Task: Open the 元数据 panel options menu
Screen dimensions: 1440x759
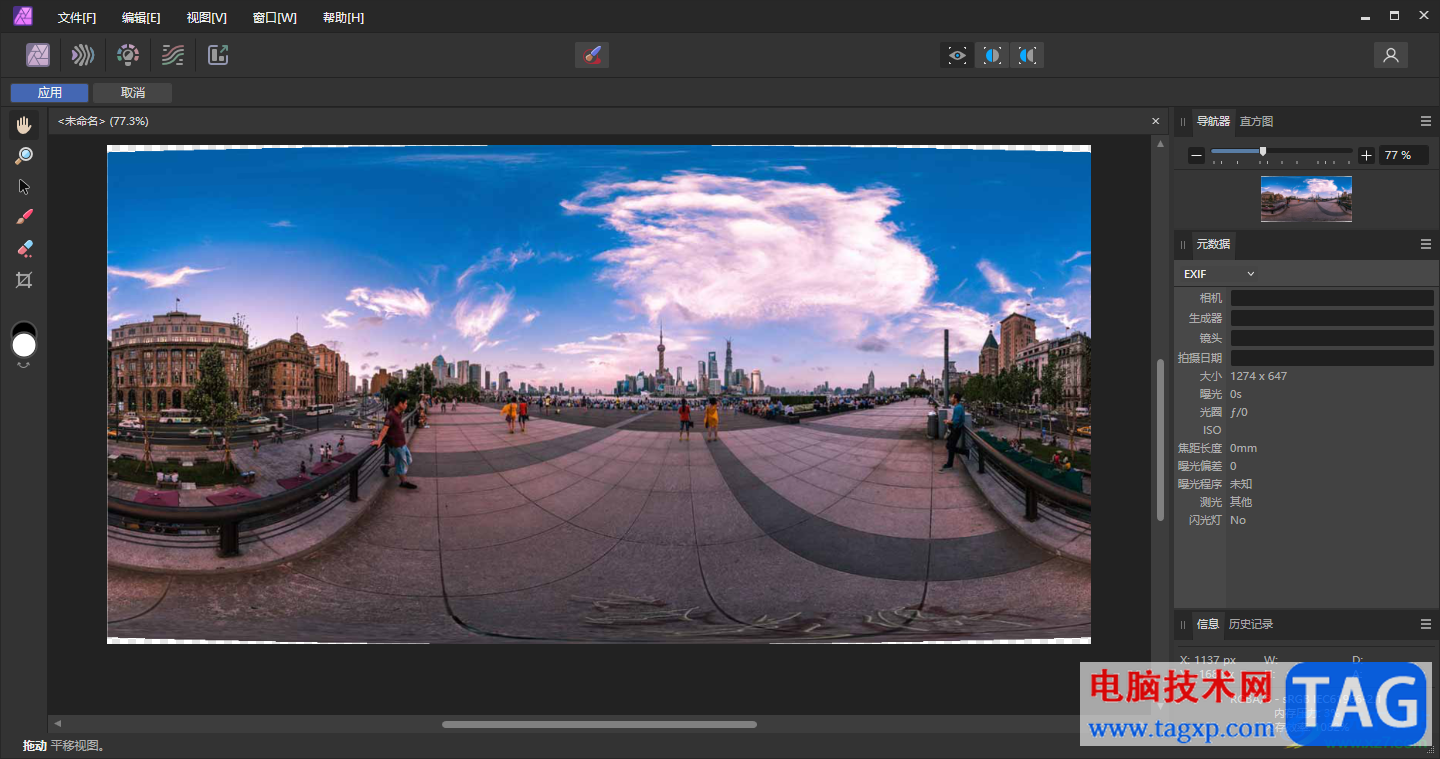Action: pos(1426,244)
